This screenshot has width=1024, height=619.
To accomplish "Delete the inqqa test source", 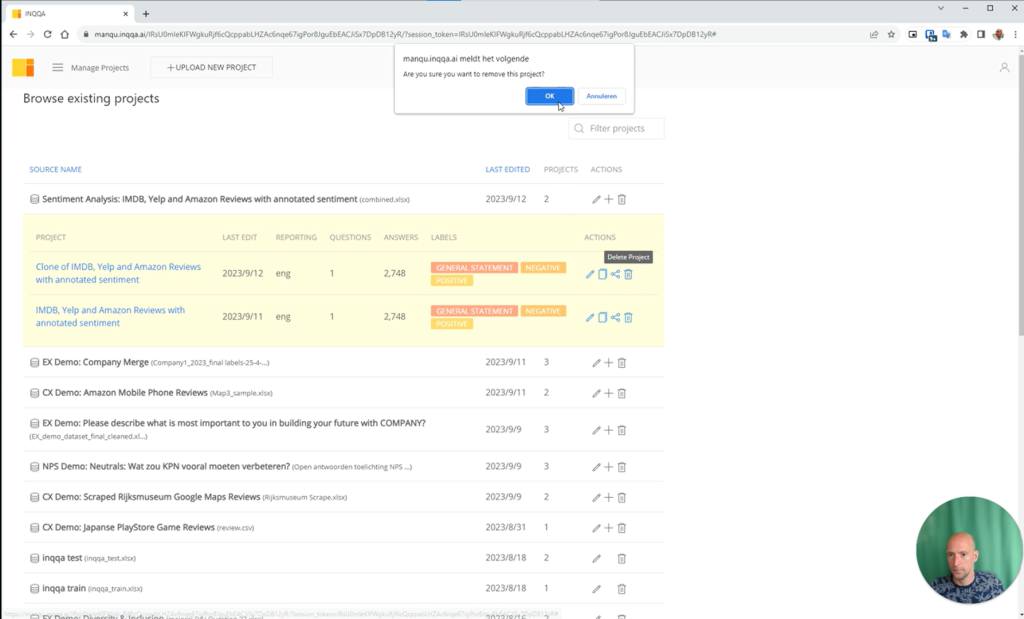I will pyautogui.click(x=622, y=558).
